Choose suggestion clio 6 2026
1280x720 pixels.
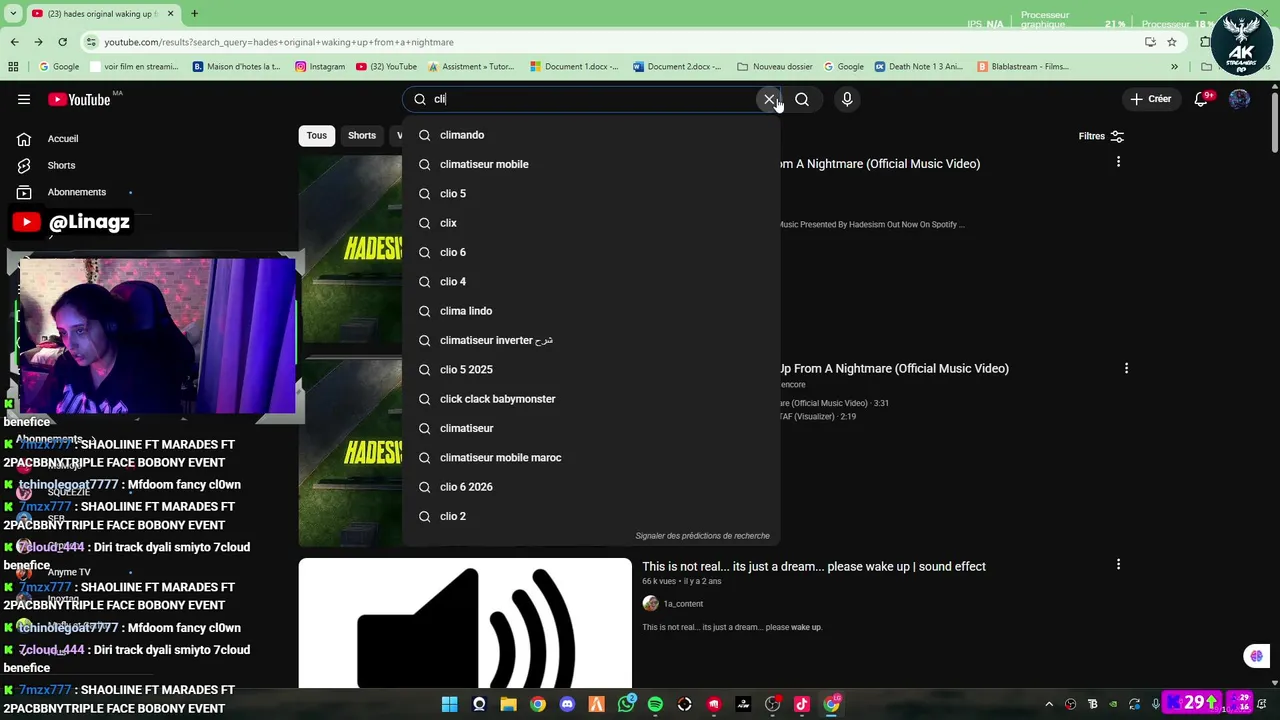(x=591, y=487)
